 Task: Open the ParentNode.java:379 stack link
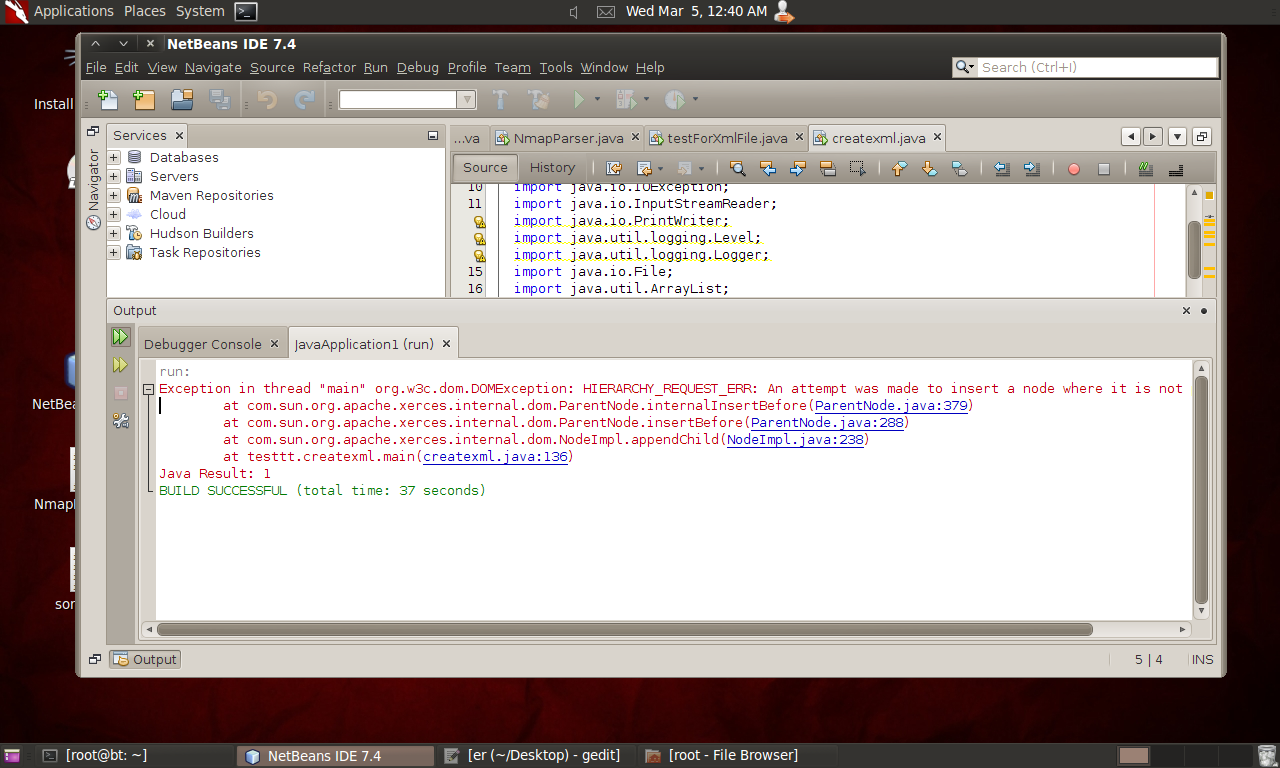tap(891, 406)
